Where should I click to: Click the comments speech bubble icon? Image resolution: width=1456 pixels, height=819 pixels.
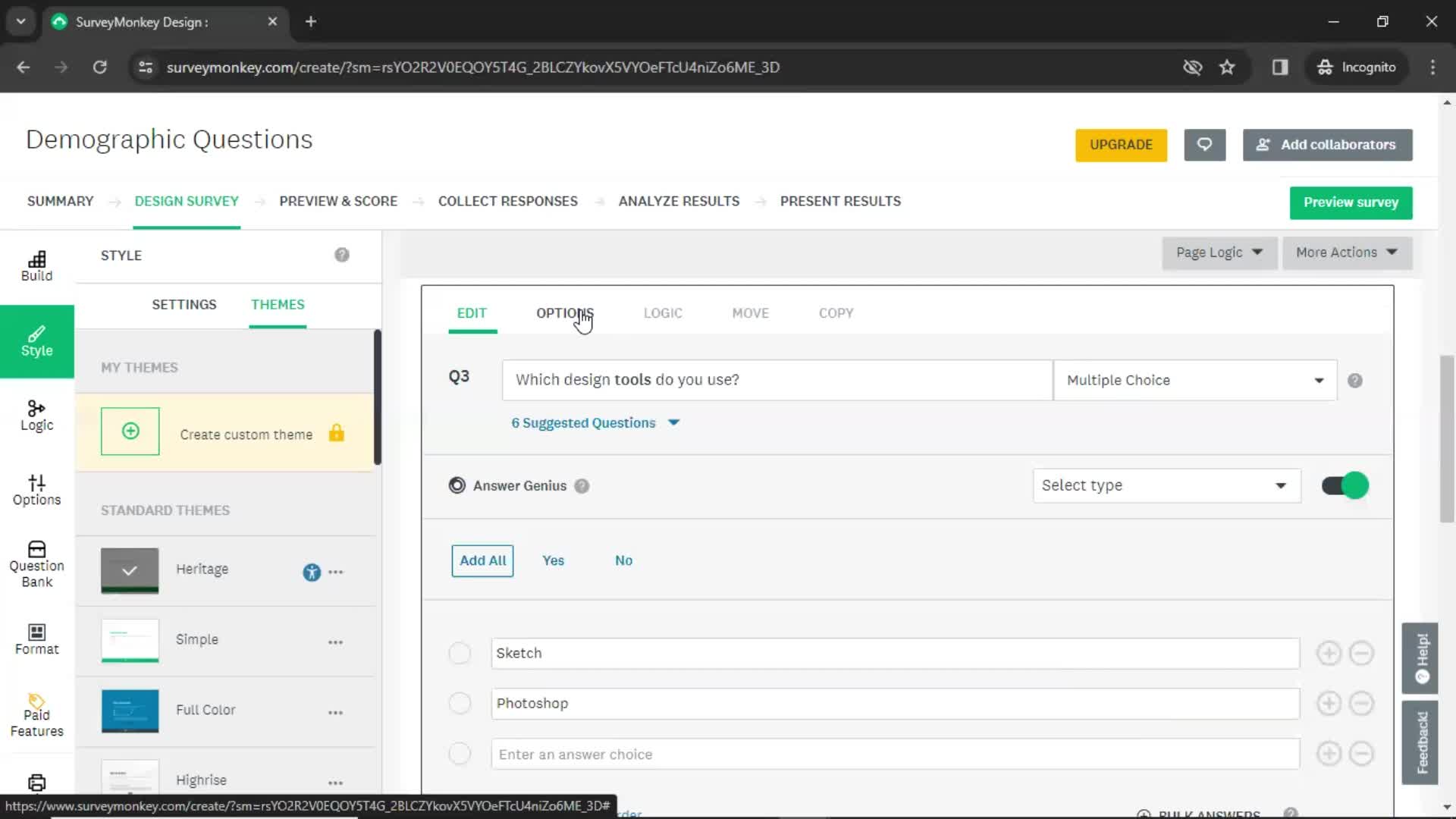(x=1204, y=145)
